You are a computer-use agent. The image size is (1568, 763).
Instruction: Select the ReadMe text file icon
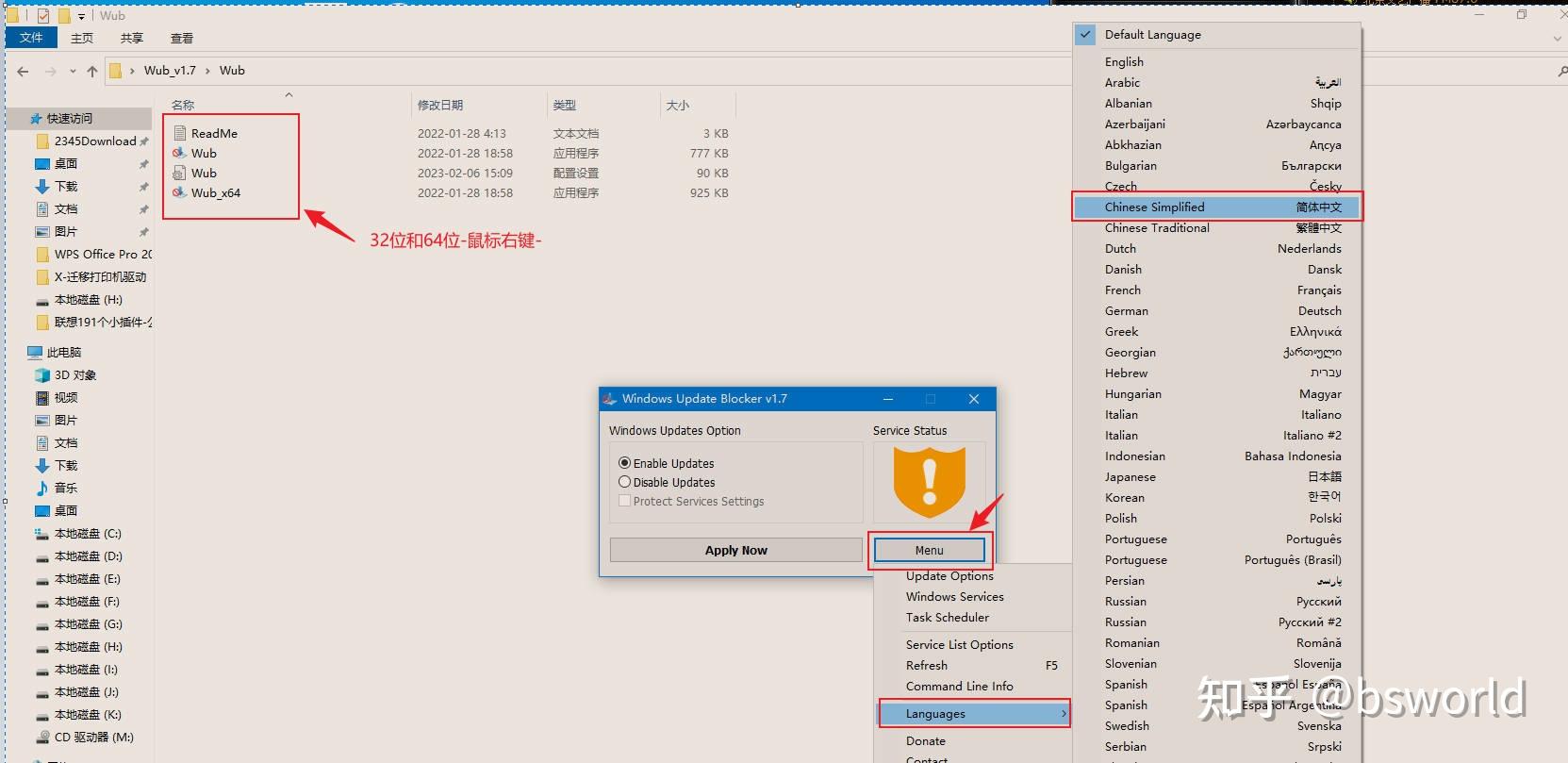[x=180, y=133]
